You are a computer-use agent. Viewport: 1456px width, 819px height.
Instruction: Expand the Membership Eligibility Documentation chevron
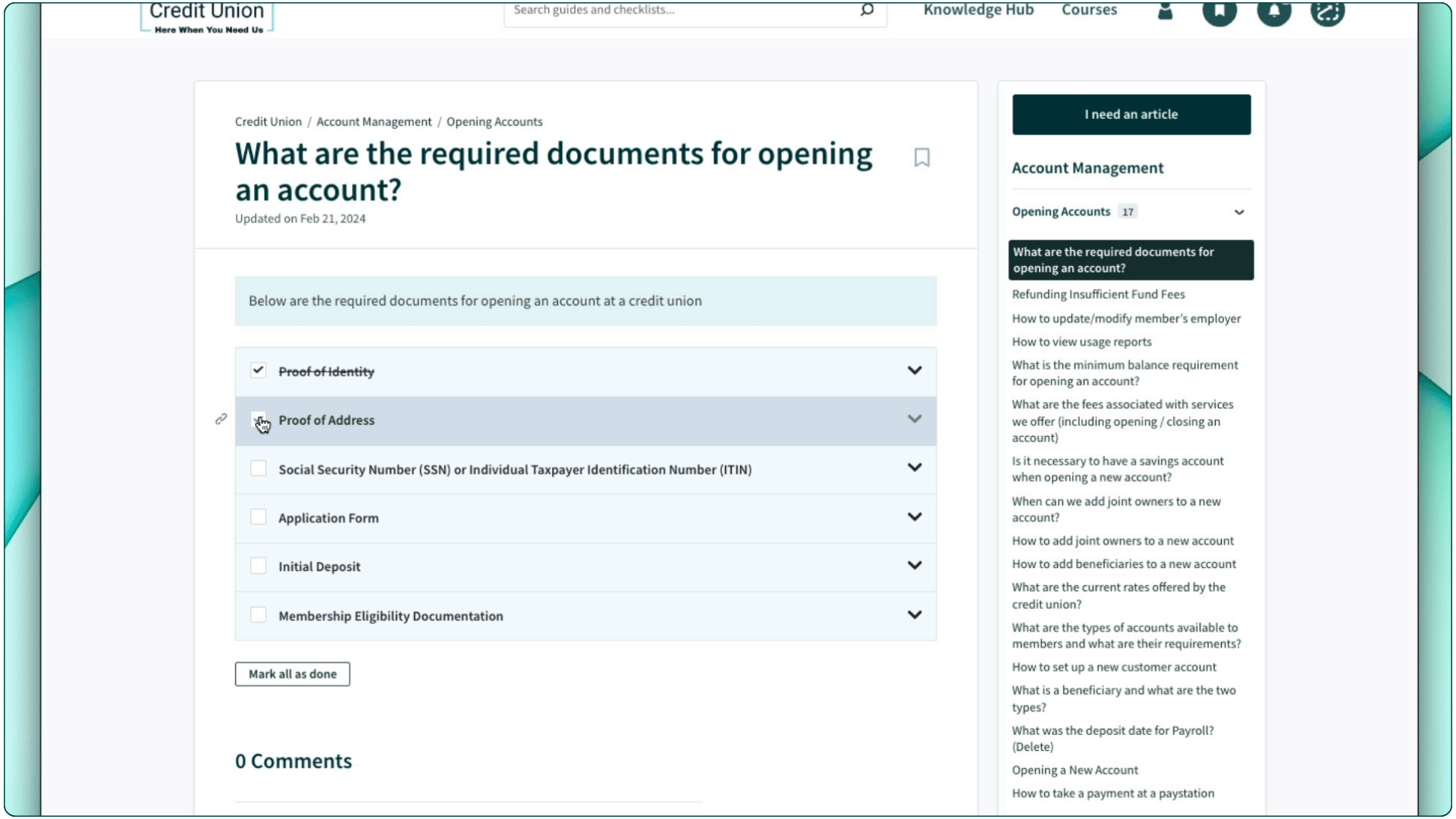coord(914,614)
